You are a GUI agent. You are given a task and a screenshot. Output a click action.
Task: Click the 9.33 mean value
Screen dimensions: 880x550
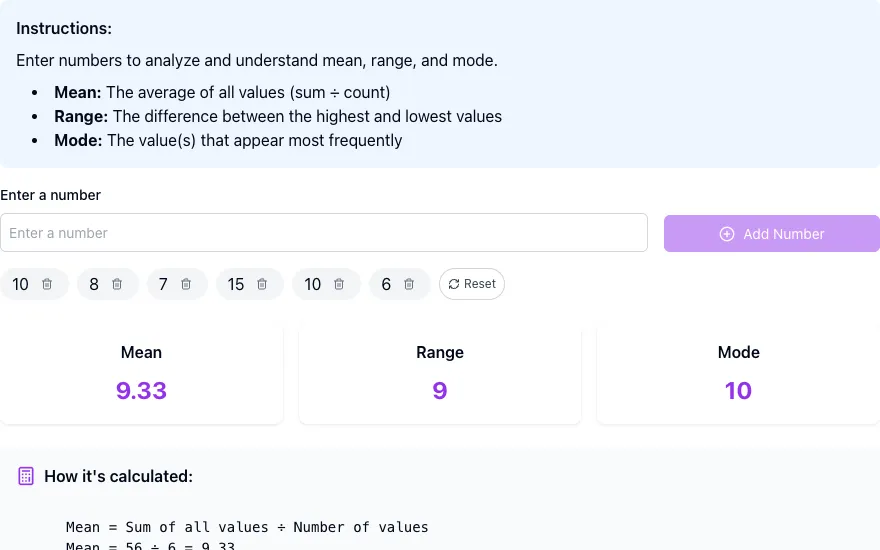point(141,391)
